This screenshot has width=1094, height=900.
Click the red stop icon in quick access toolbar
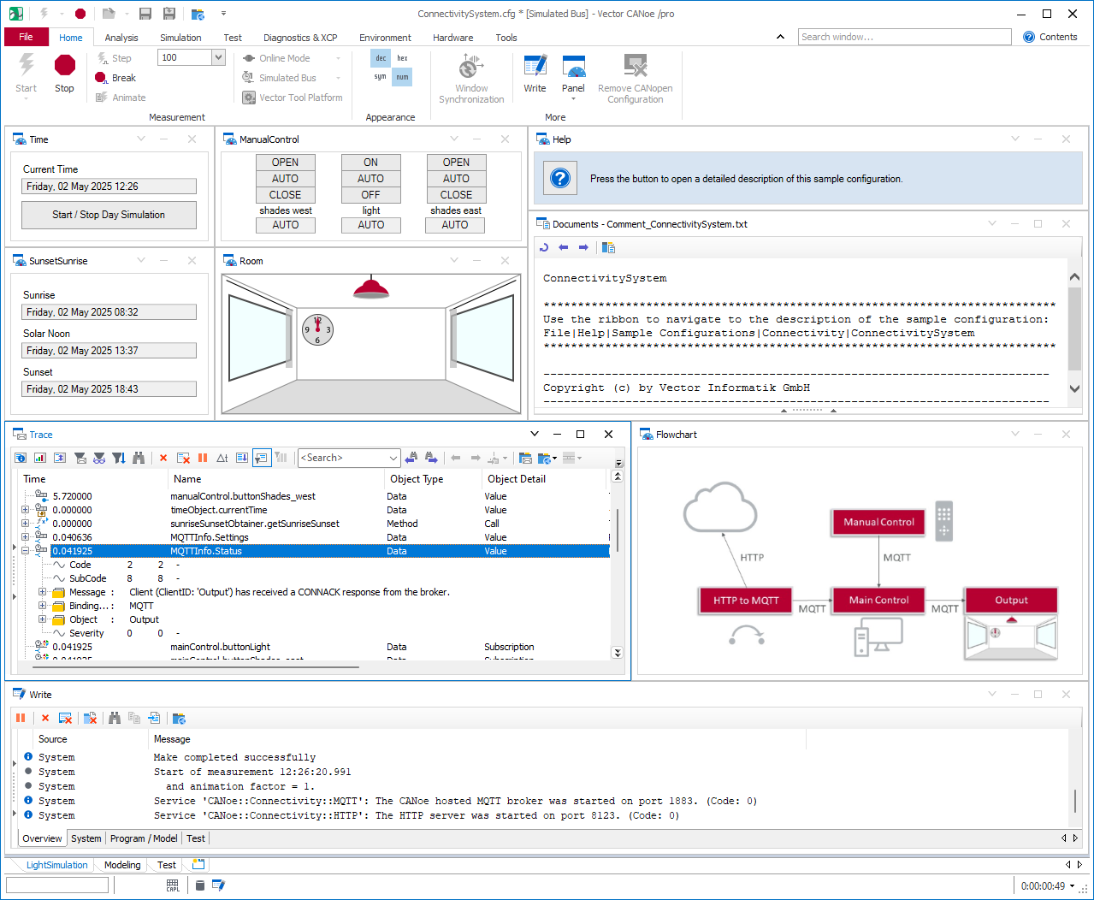pyautogui.click(x=80, y=13)
